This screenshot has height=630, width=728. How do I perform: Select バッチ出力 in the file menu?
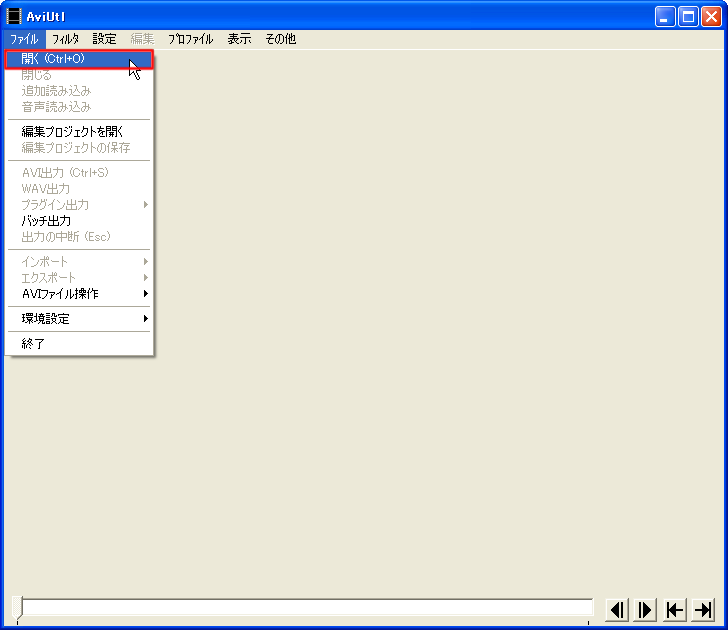(46, 220)
